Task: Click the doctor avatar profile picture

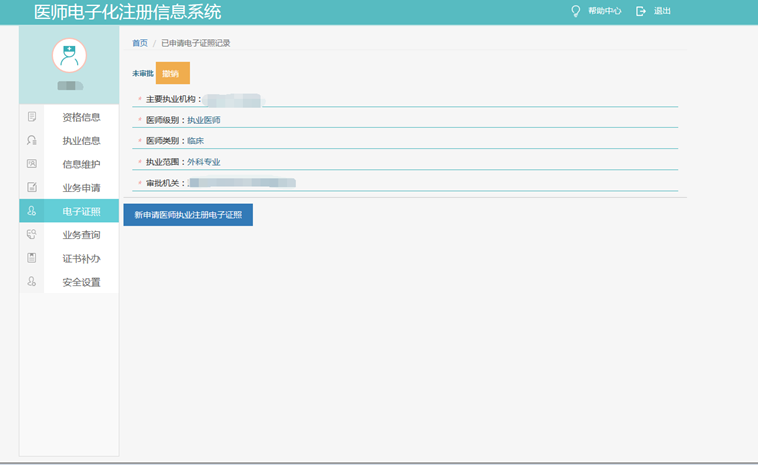Action: [x=69, y=56]
